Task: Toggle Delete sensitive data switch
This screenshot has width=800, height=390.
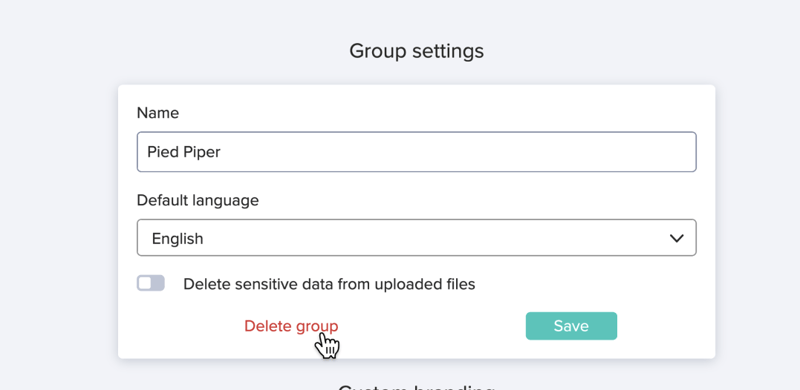Action: [151, 283]
